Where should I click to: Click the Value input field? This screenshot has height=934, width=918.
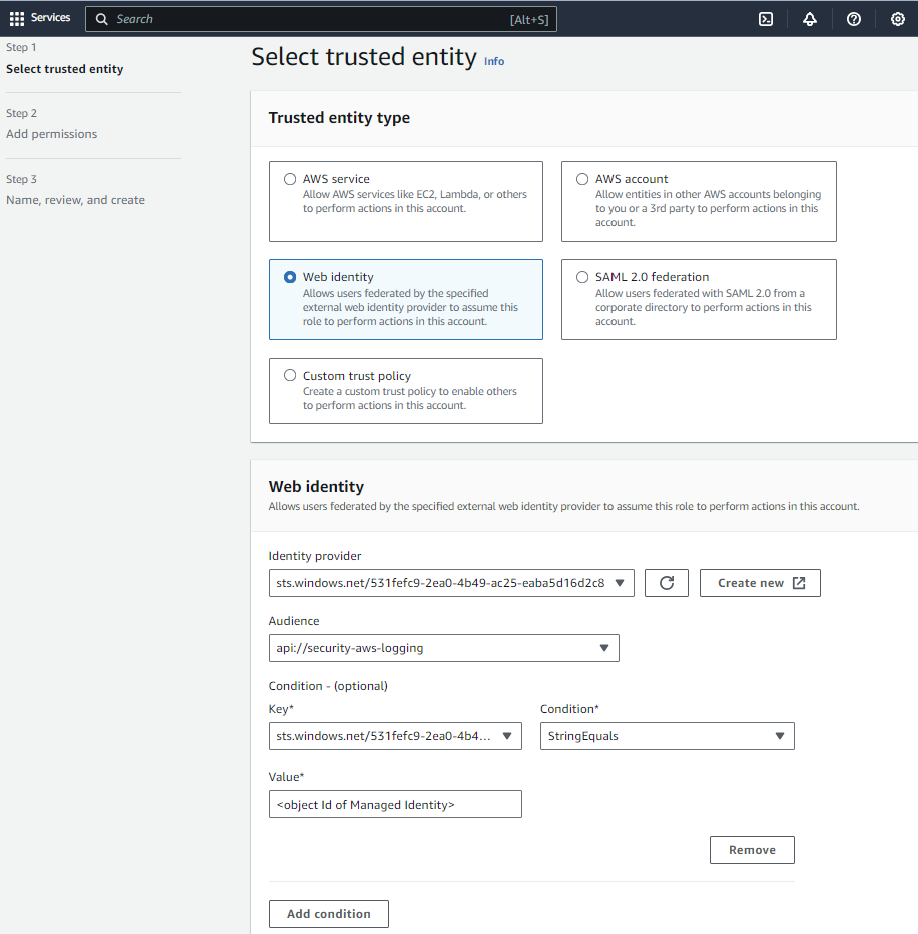[x=395, y=804]
